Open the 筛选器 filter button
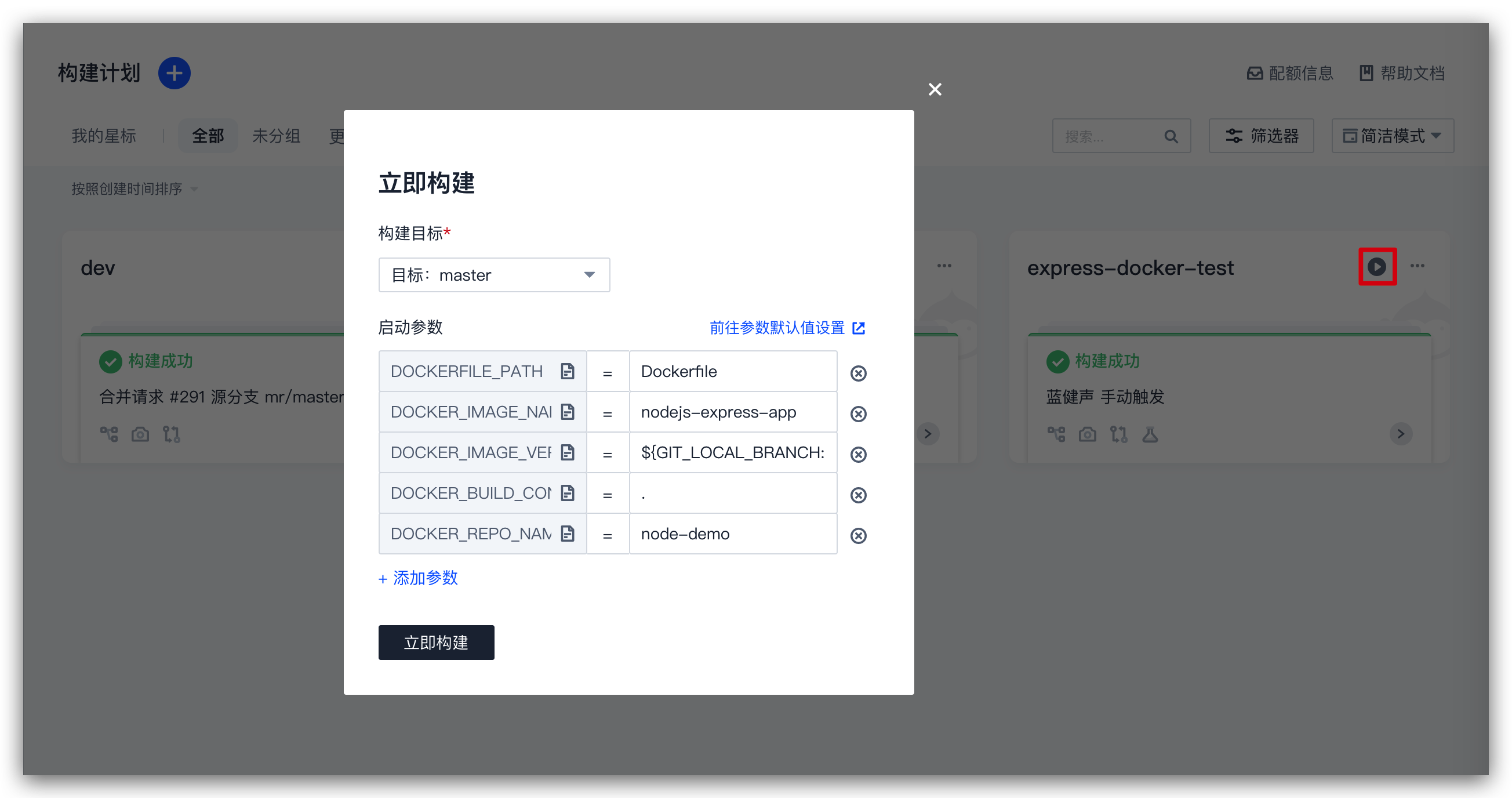 pos(1261,136)
